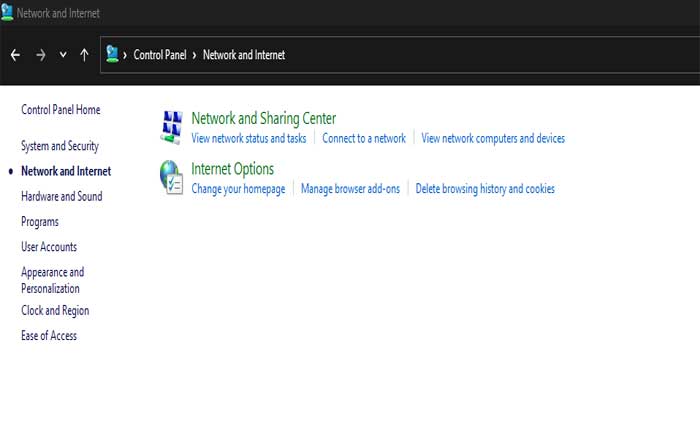Image resolution: width=700 pixels, height=430 pixels.
Task: Click Change your homepage link
Action: [x=238, y=189]
